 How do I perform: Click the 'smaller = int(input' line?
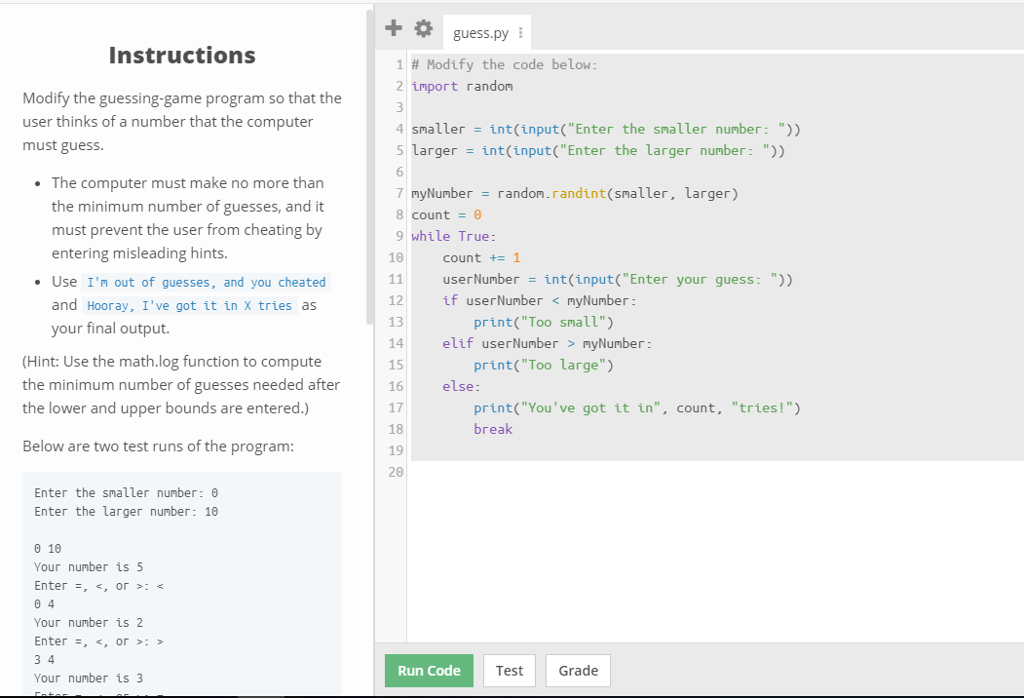click(605, 129)
